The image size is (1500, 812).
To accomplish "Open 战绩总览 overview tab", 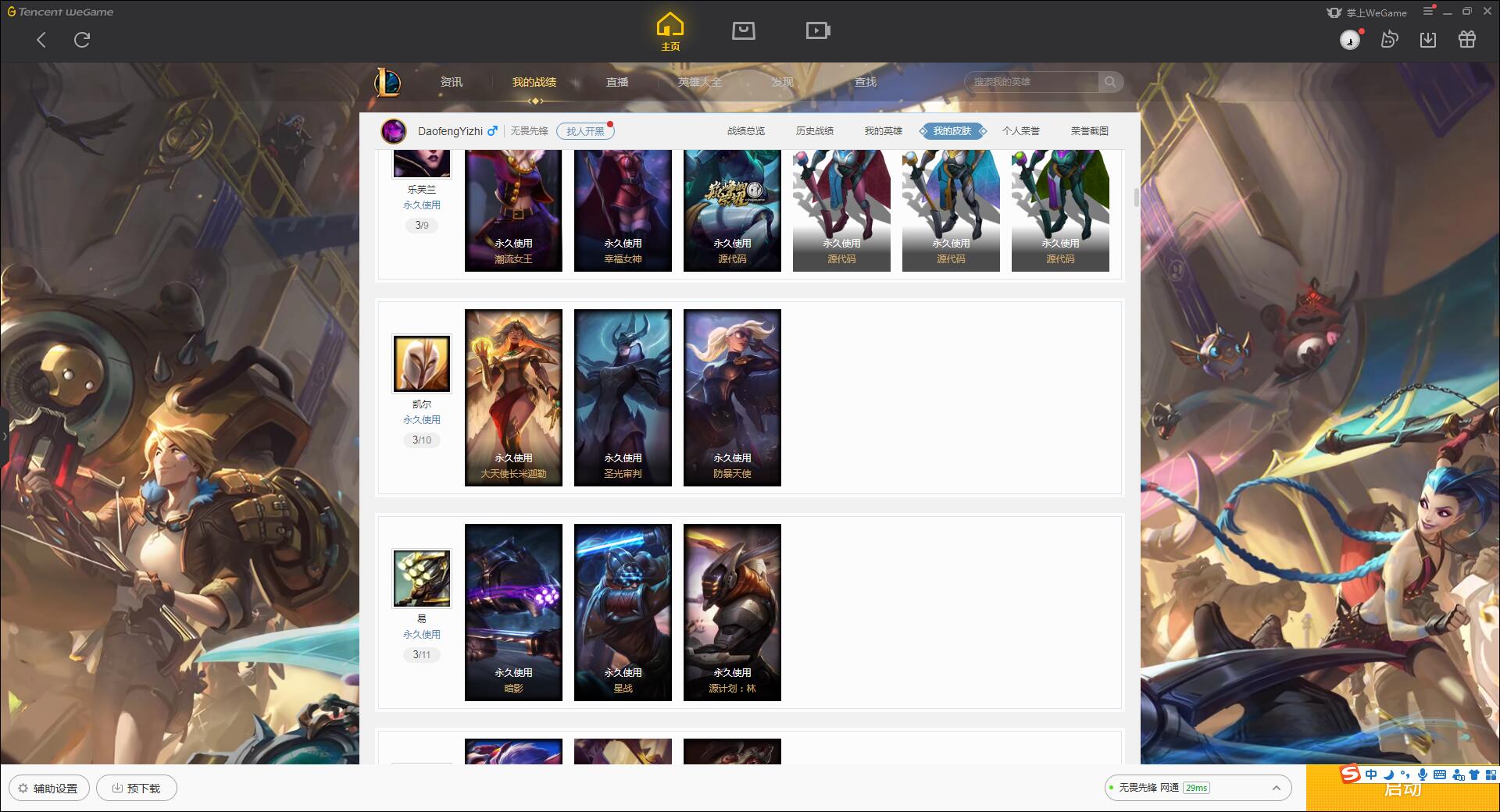I will [746, 131].
